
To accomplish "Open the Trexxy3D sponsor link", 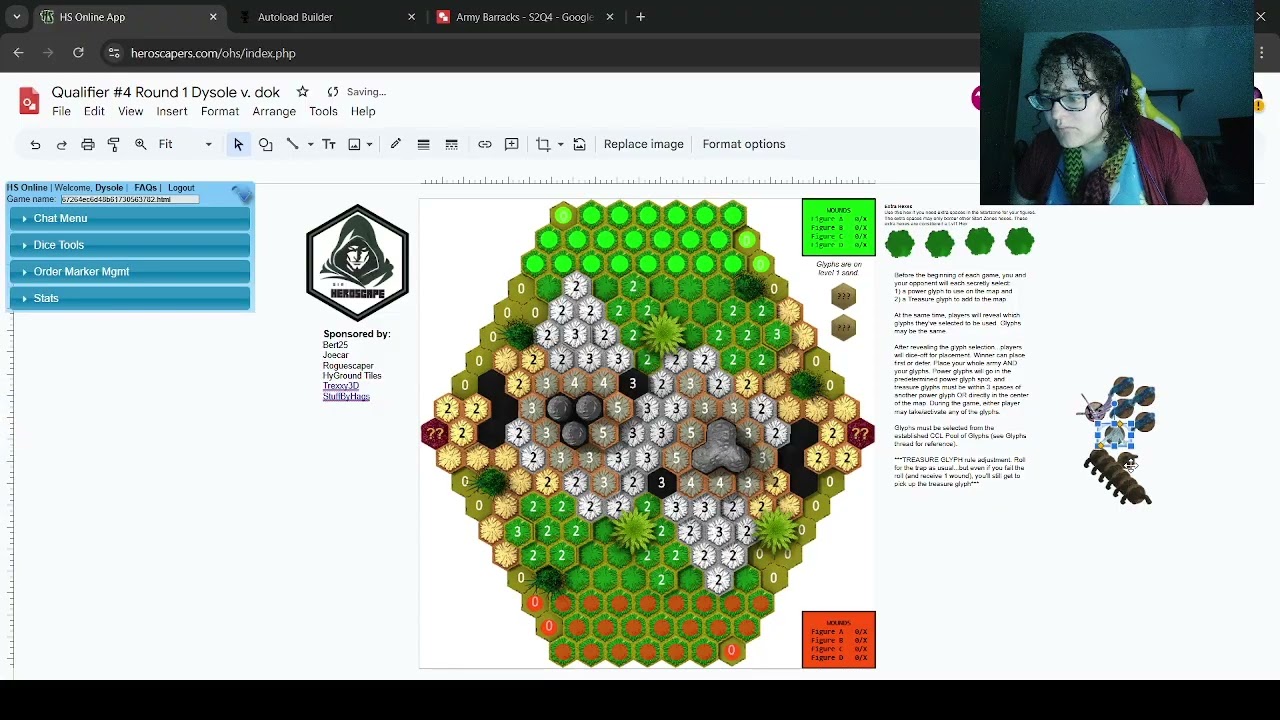I will 341,386.
